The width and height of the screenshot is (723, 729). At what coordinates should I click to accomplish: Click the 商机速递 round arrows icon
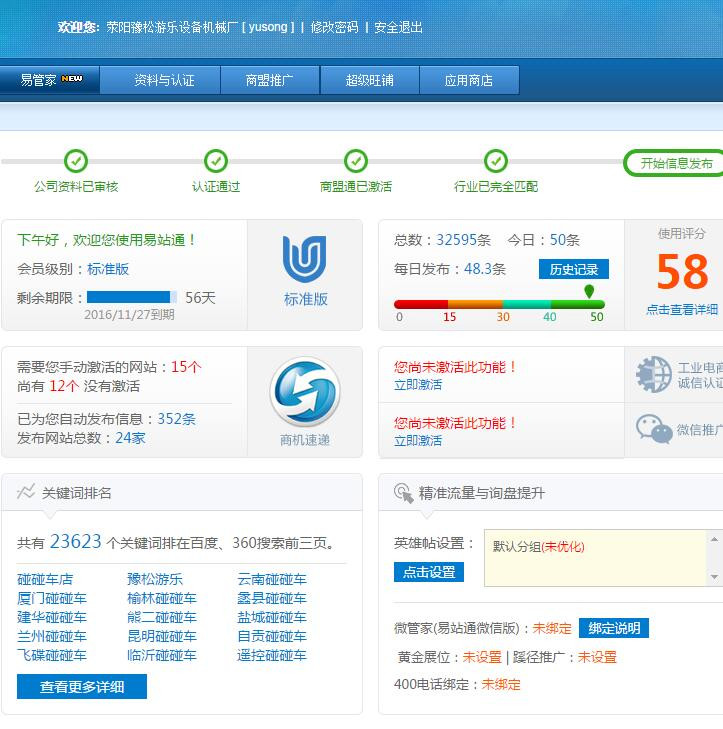[x=305, y=392]
